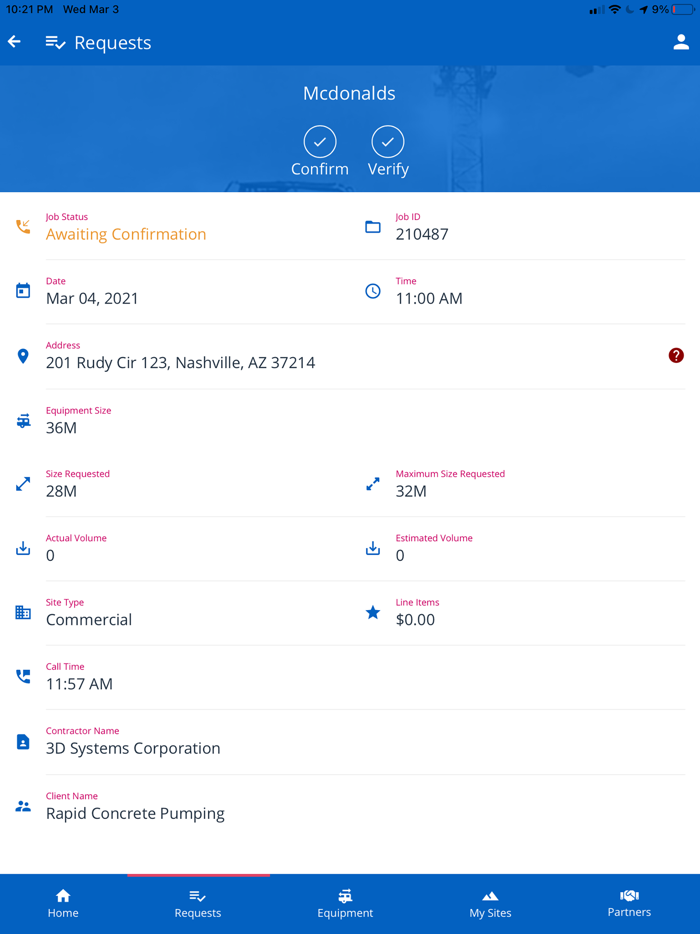
Task: Open the Requests tab in bottom bar
Action: [198, 904]
